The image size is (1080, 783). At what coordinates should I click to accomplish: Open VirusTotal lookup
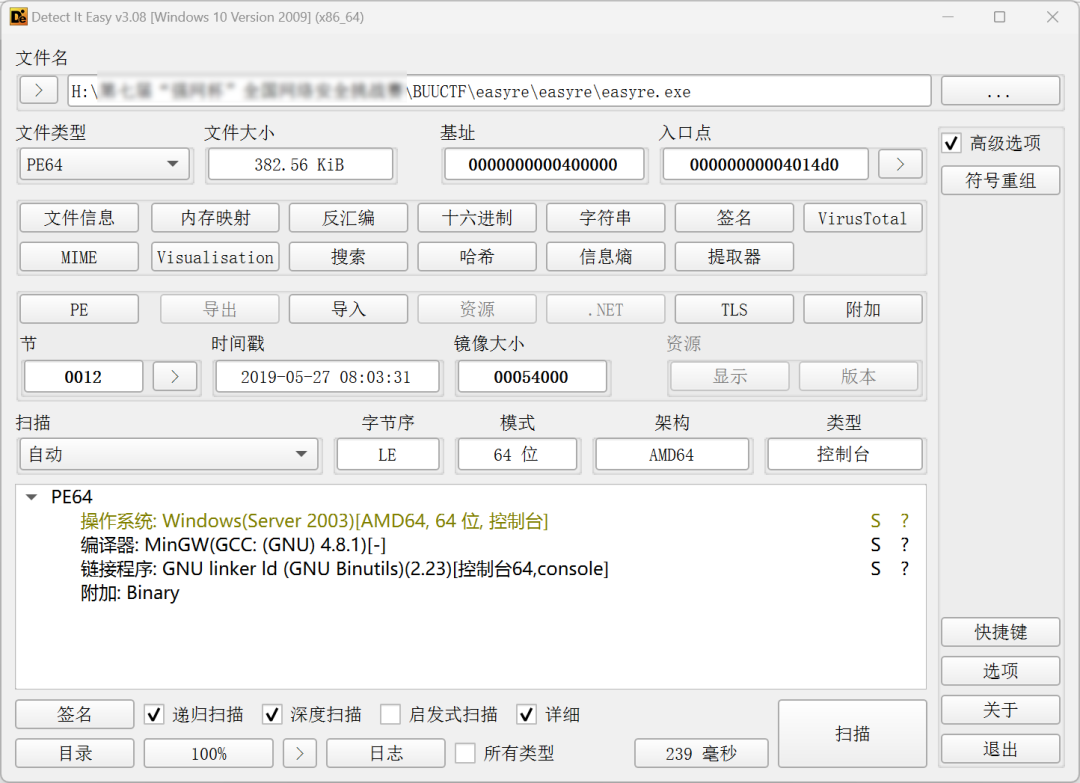tap(862, 218)
